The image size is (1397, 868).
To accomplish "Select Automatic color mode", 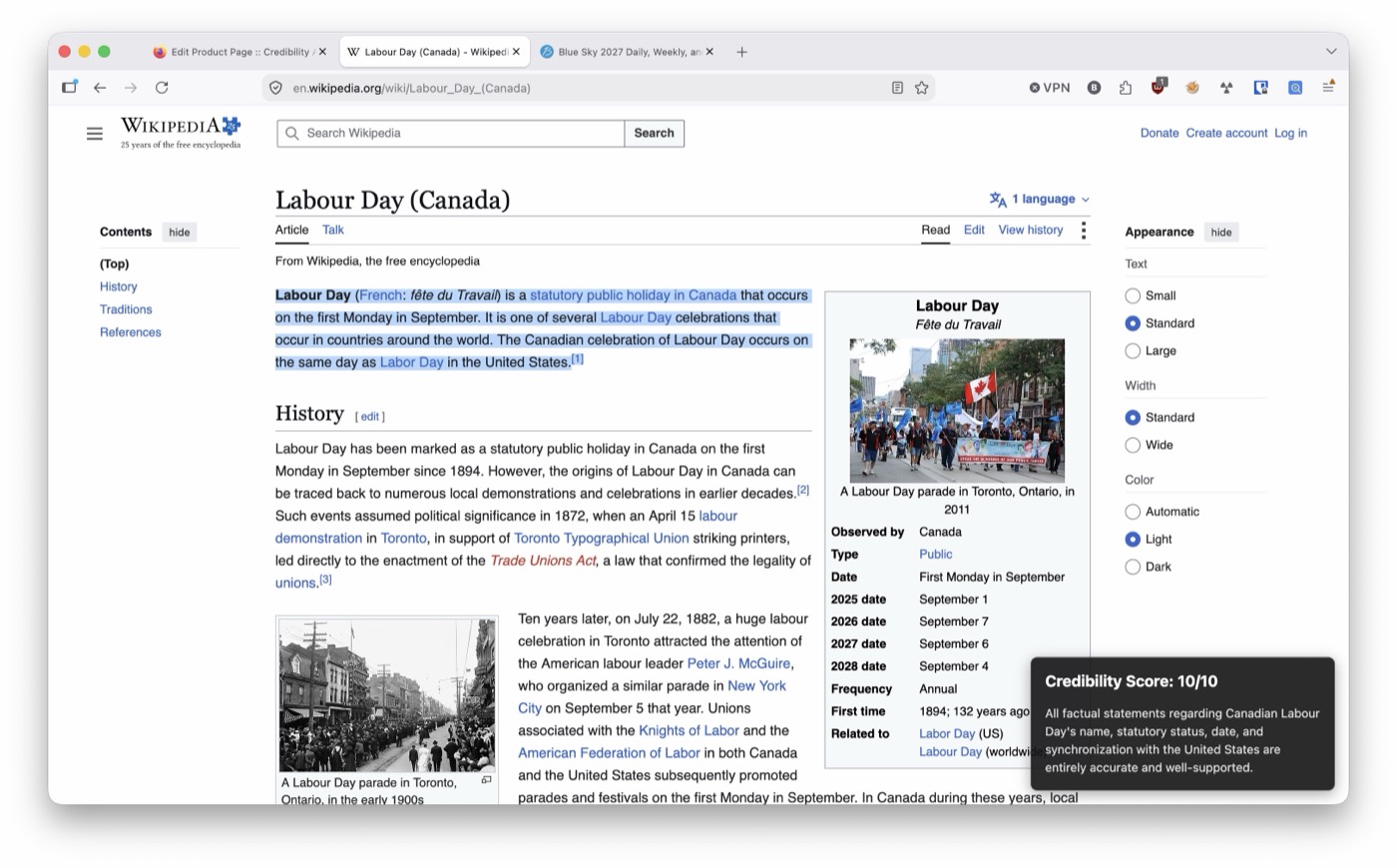I will [1133, 512].
